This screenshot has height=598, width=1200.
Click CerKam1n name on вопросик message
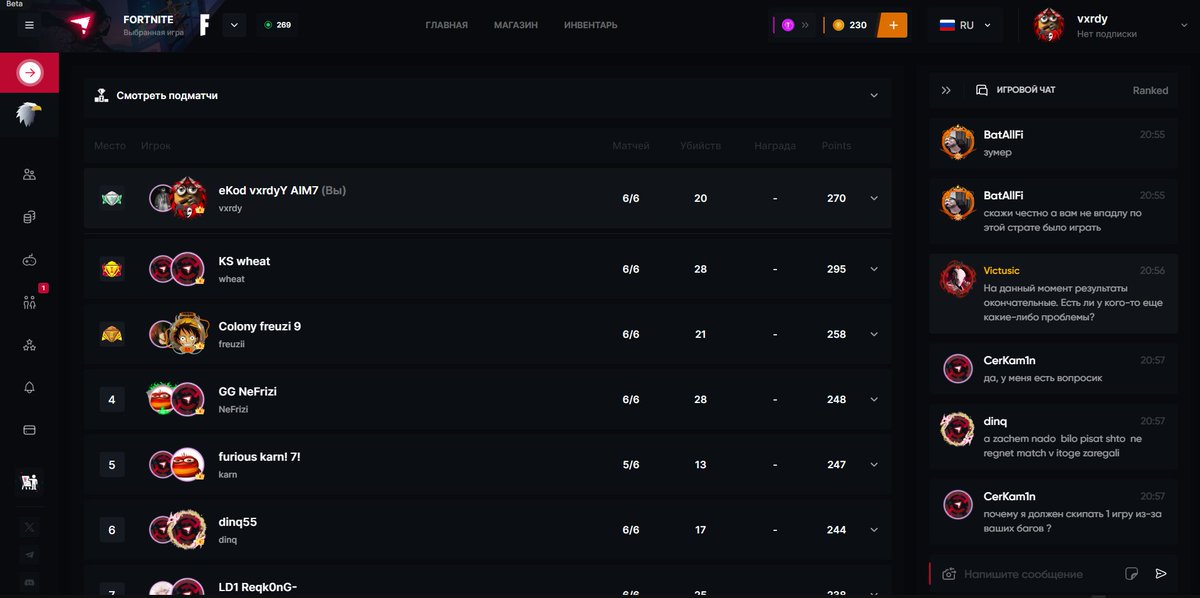coord(1009,360)
